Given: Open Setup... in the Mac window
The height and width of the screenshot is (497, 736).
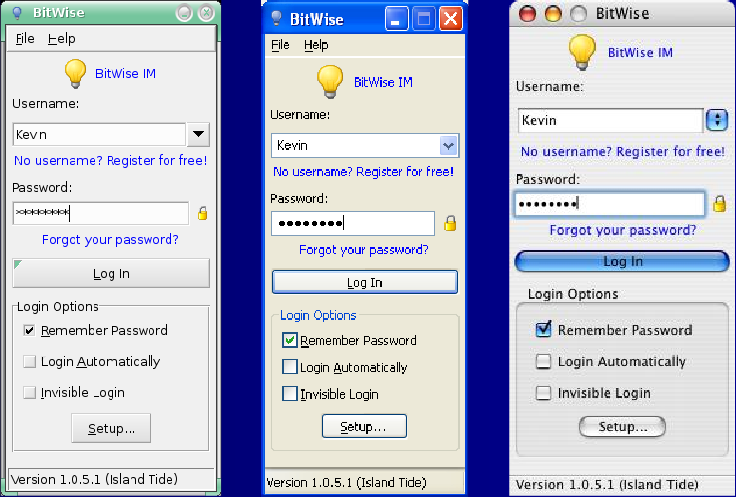Looking at the screenshot, I should 622,427.
